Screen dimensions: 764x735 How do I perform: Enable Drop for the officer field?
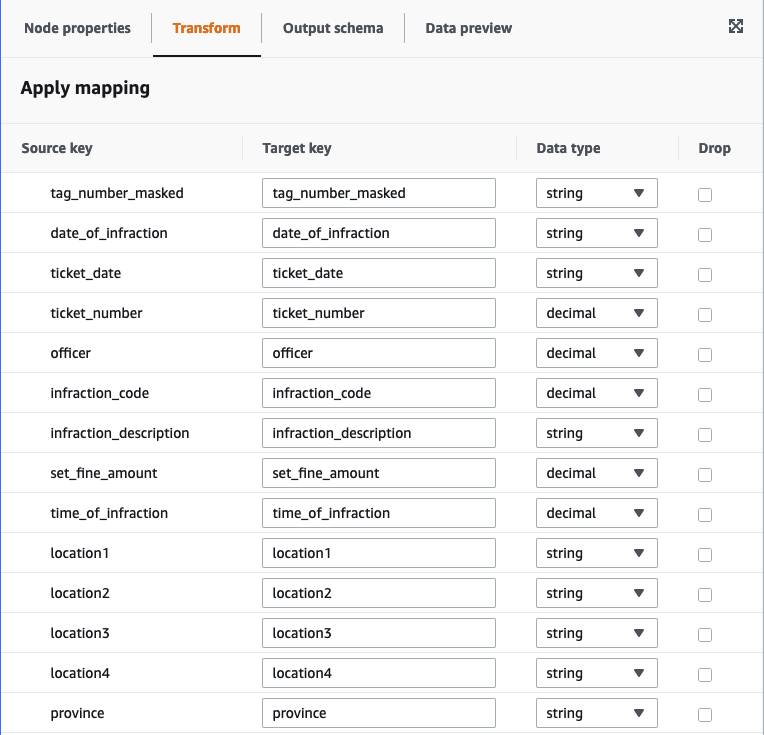pos(705,354)
